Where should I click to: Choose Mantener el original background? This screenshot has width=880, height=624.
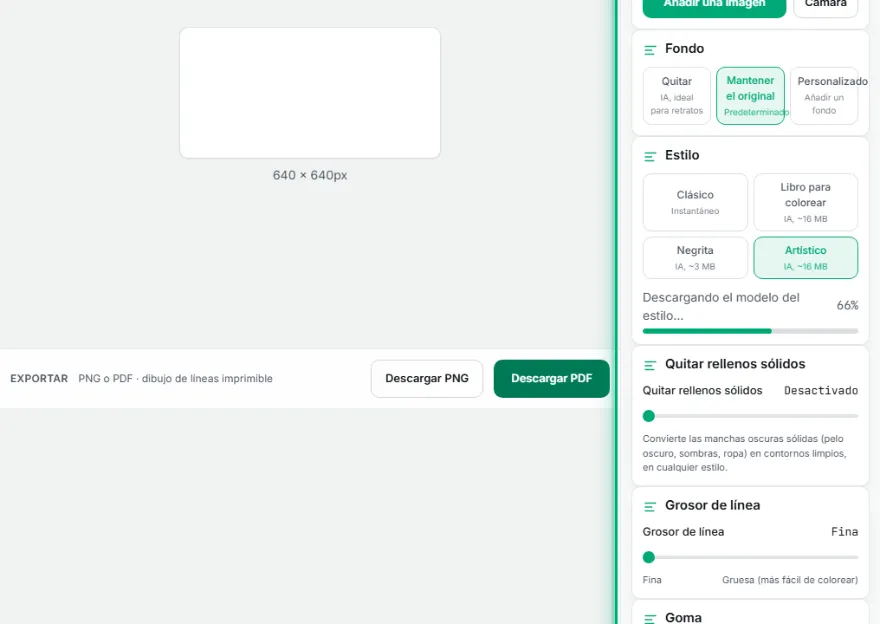click(x=750, y=95)
